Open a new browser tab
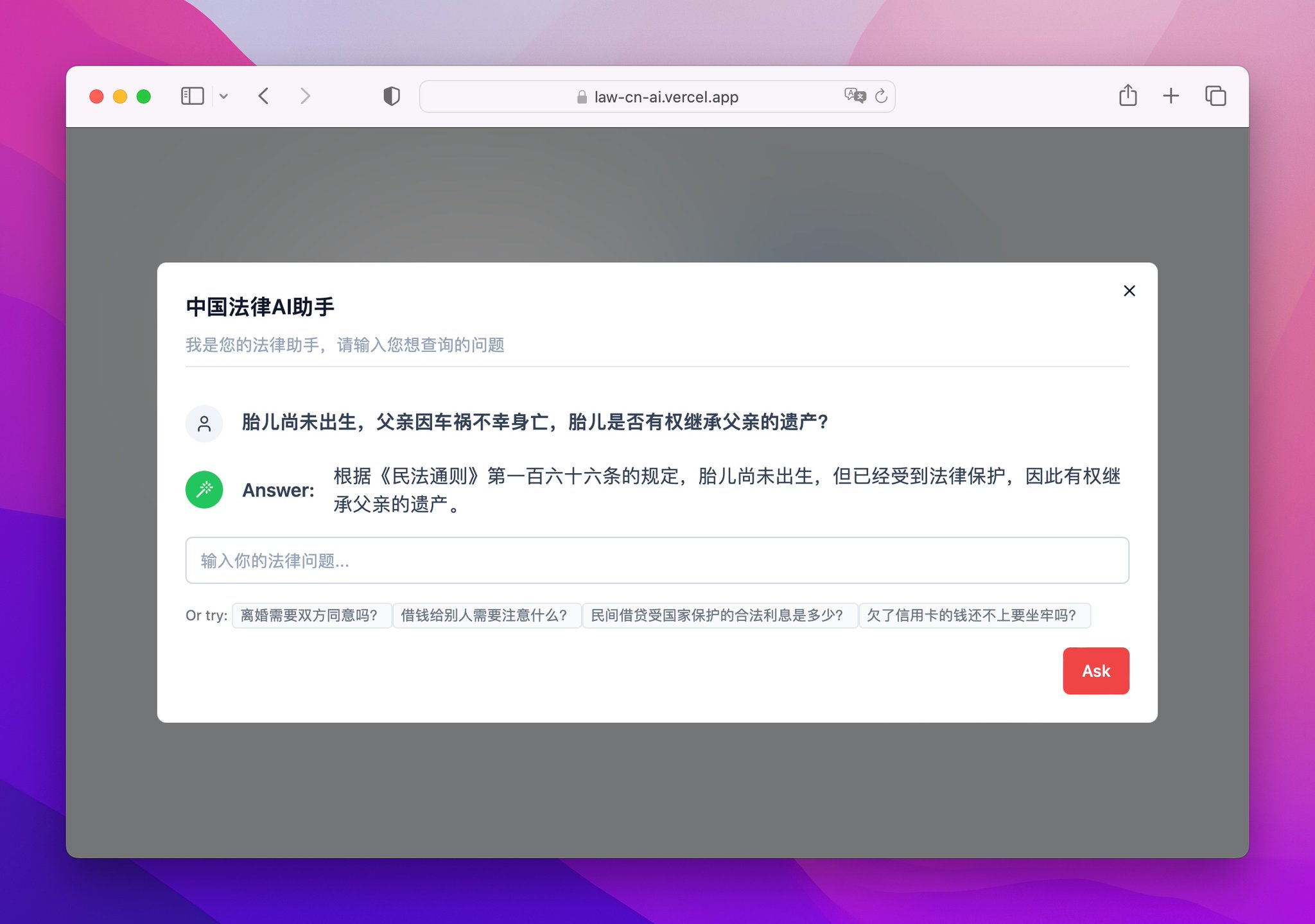1315x924 pixels. click(x=1171, y=96)
